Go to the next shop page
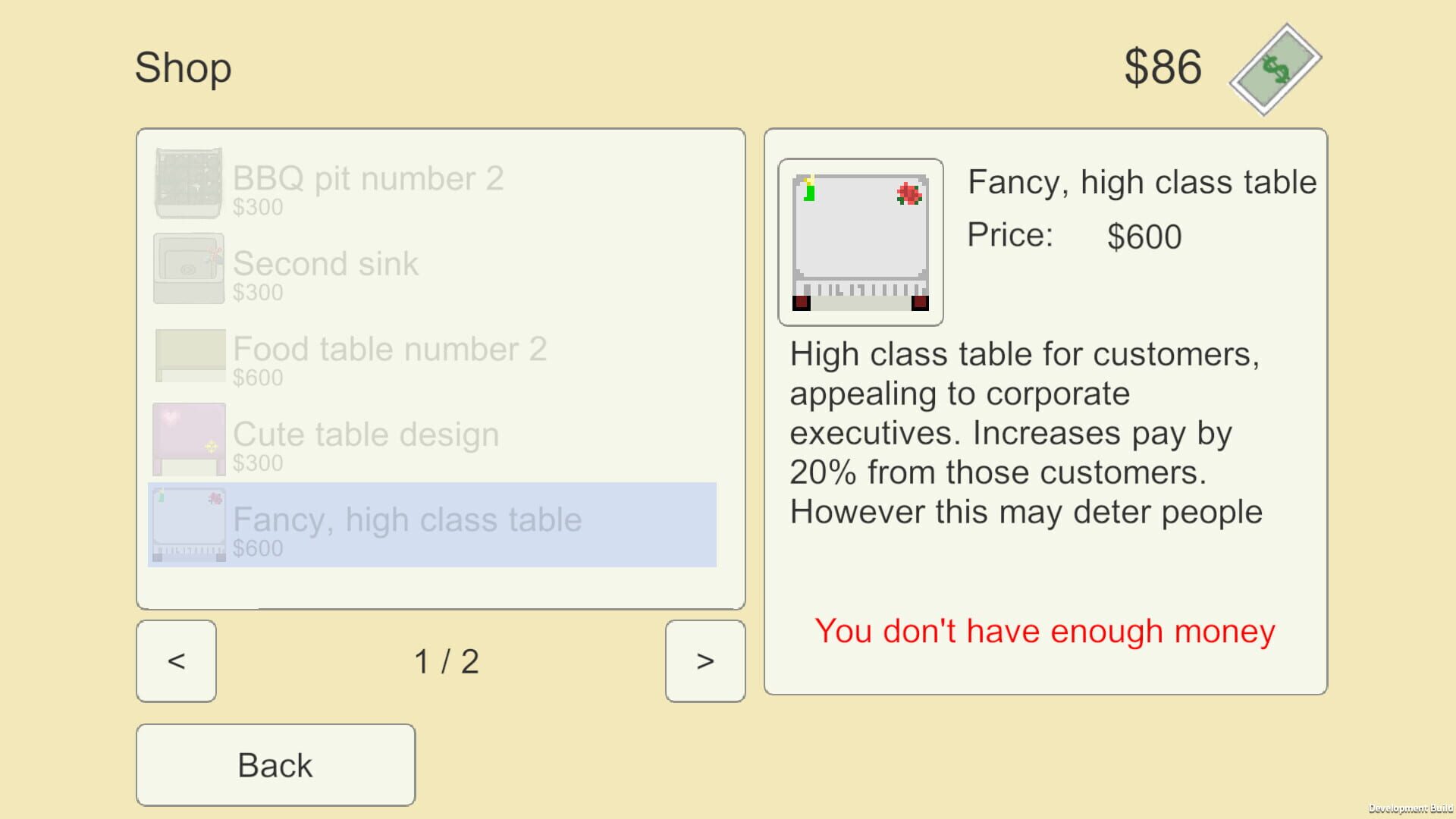Viewport: 1456px width, 819px height. pyautogui.click(x=704, y=661)
